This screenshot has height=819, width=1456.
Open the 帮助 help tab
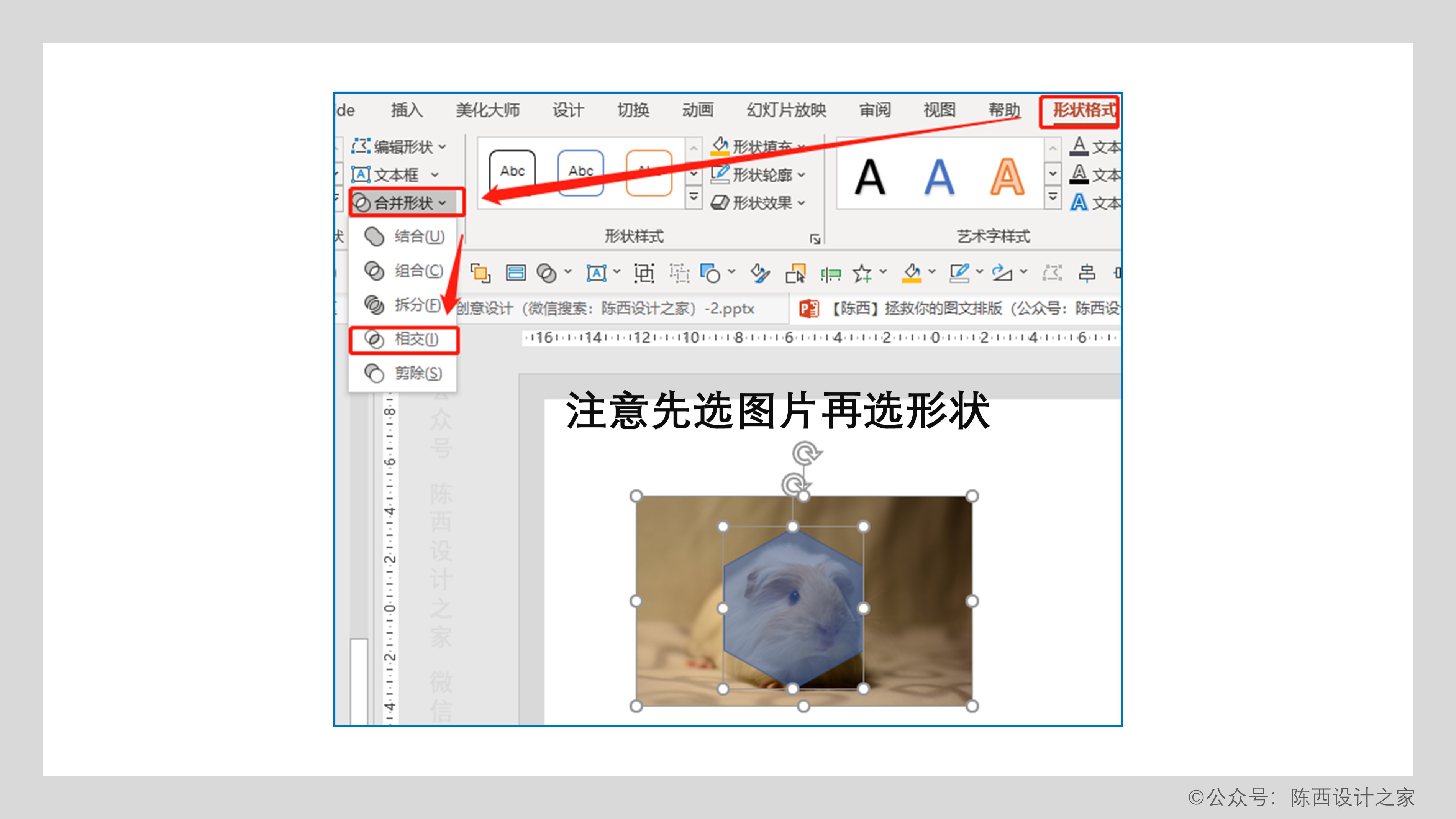[x=1004, y=110]
